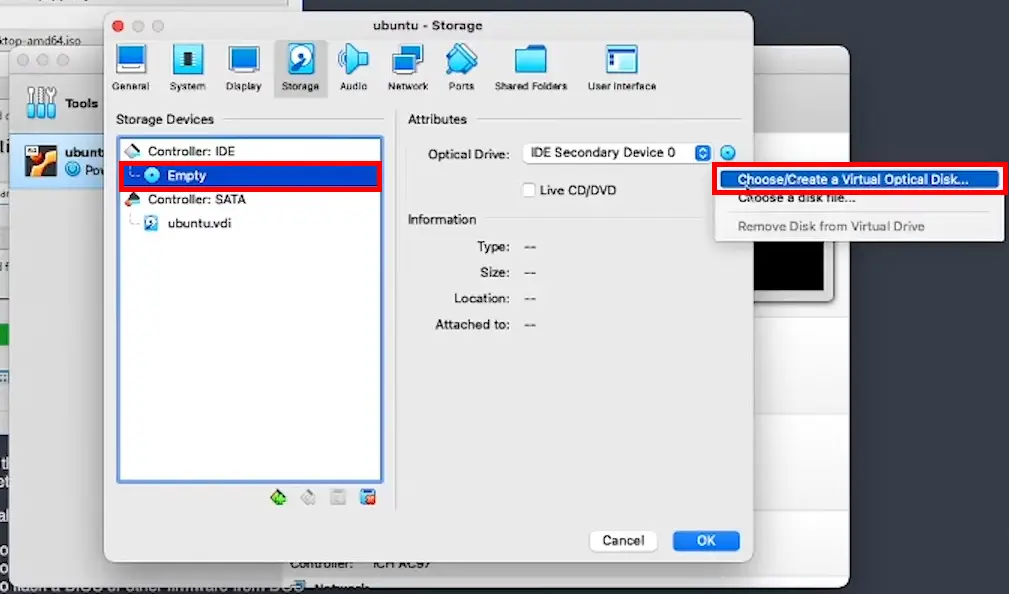Click the add controller icon below storage list
Viewport: 1009px width, 594px height.
point(278,497)
